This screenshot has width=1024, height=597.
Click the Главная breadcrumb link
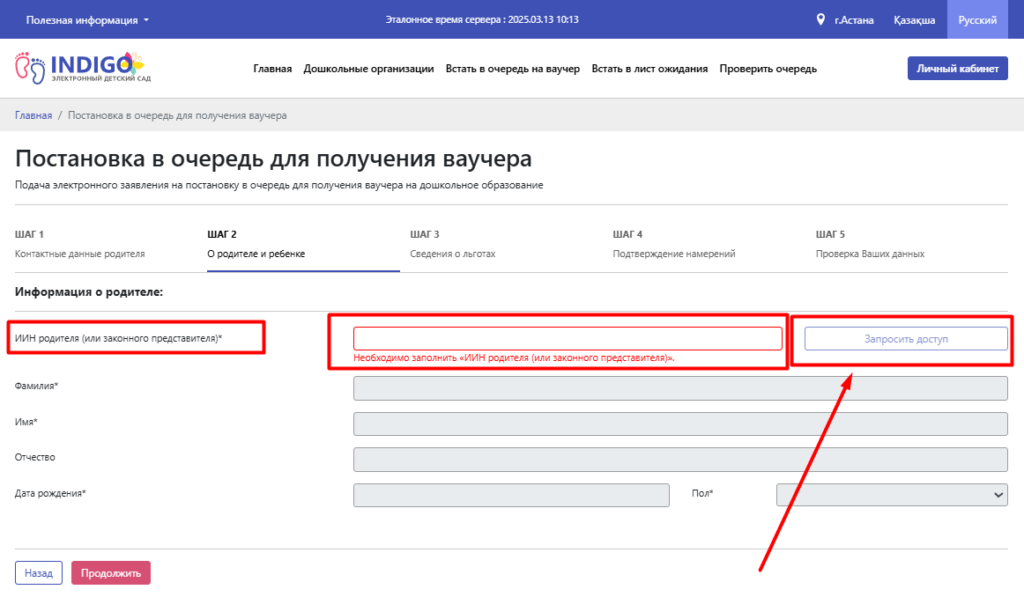pos(33,116)
